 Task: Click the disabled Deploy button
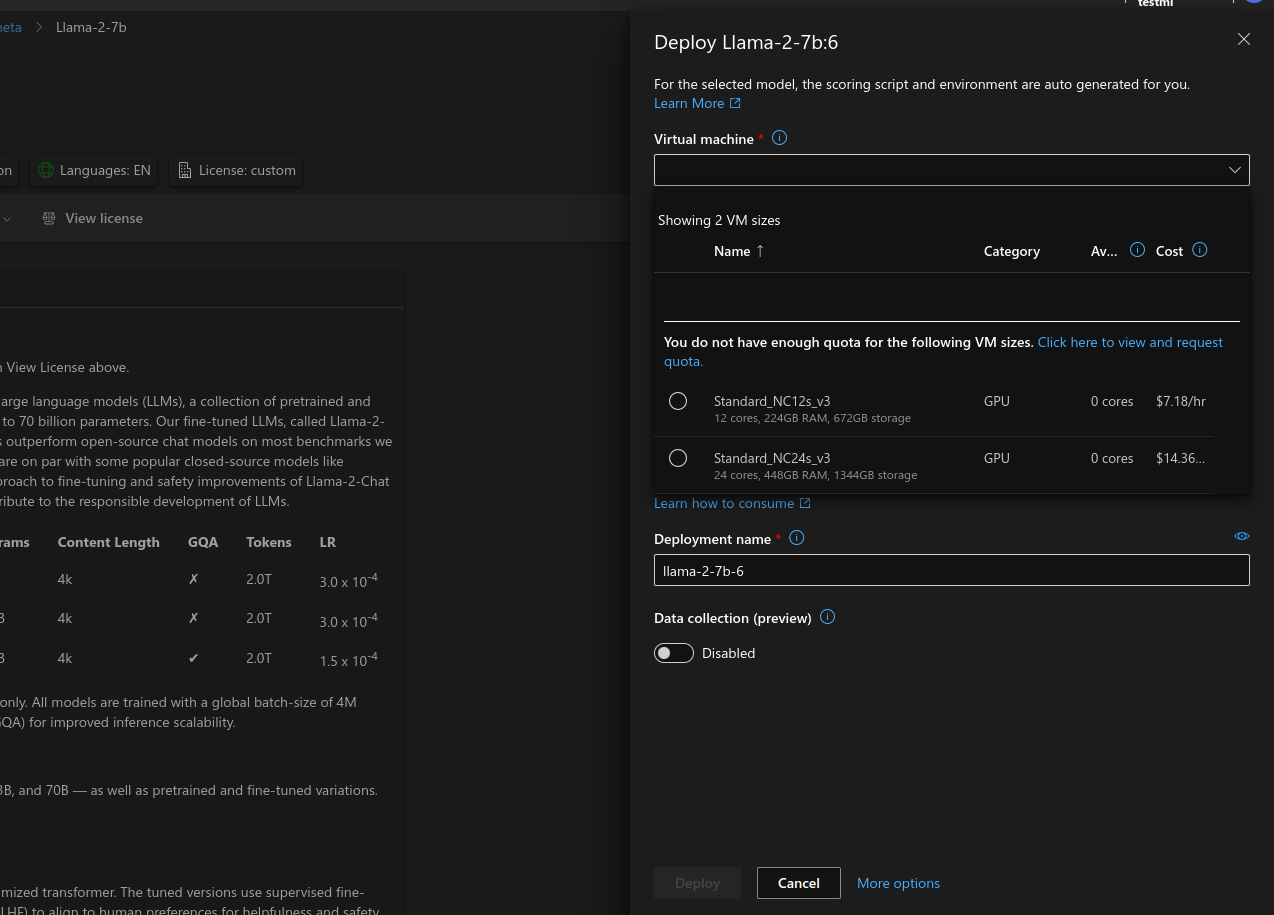tap(697, 883)
